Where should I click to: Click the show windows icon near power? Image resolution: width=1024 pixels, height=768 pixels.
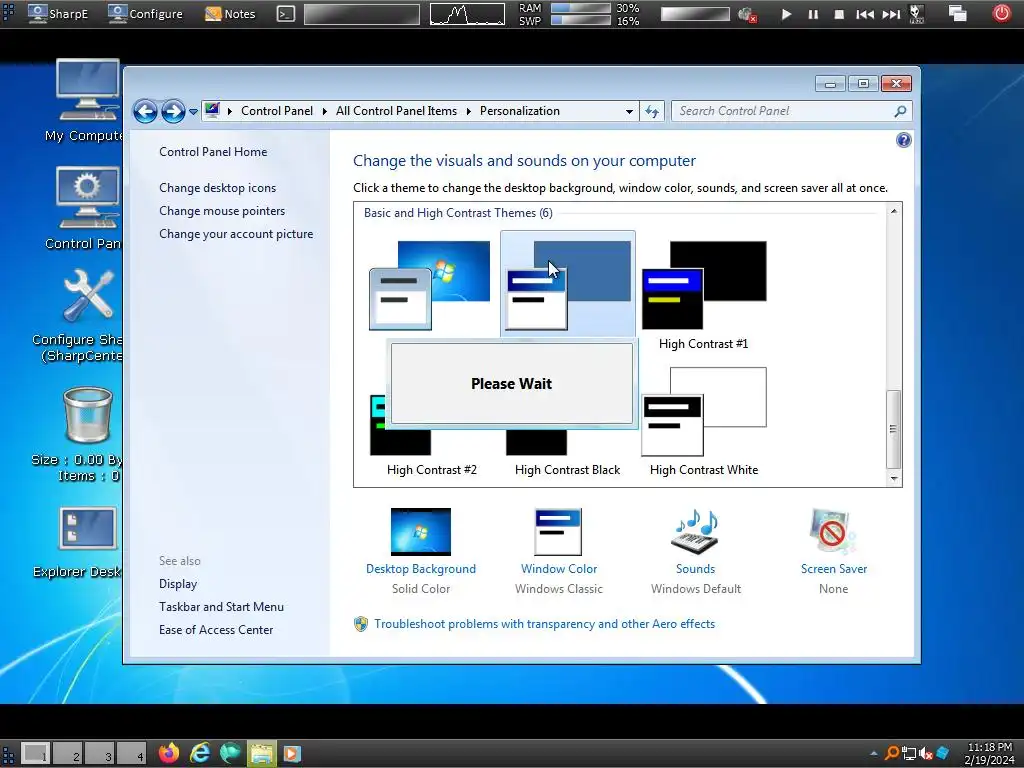coord(957,13)
